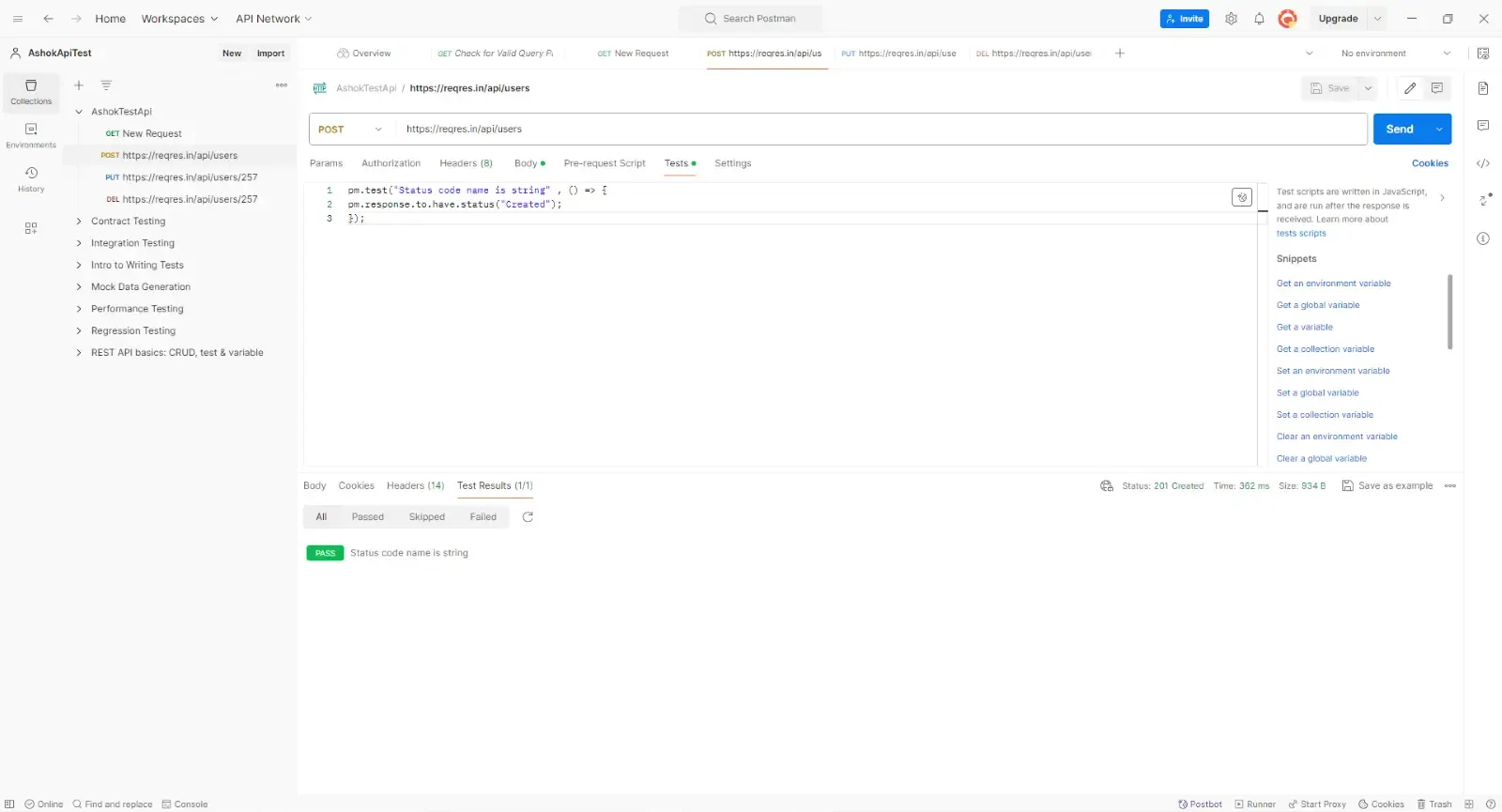1502x812 pixels.
Task: Switch to the Headers (8) tab
Action: point(466,163)
